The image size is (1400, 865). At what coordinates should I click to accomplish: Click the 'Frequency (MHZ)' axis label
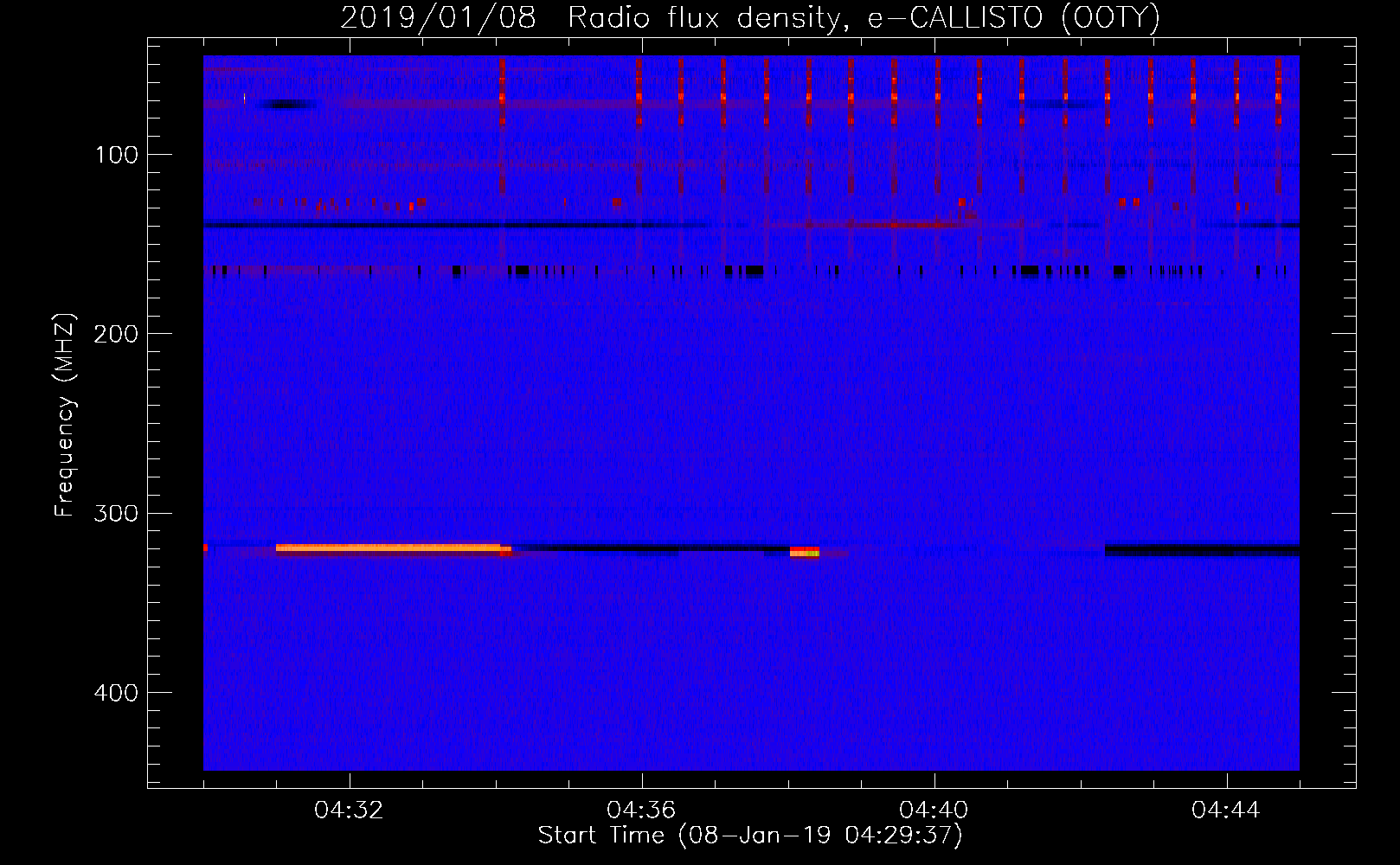pos(65,415)
